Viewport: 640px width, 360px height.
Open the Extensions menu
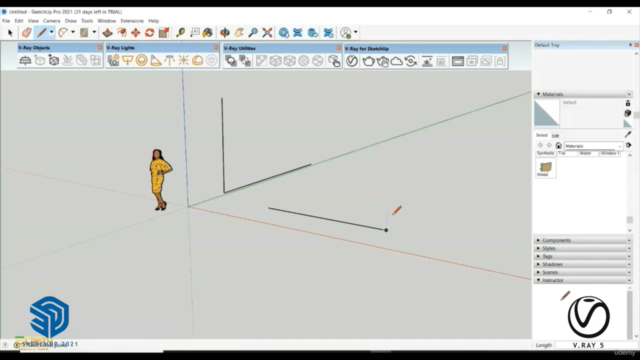(x=132, y=21)
